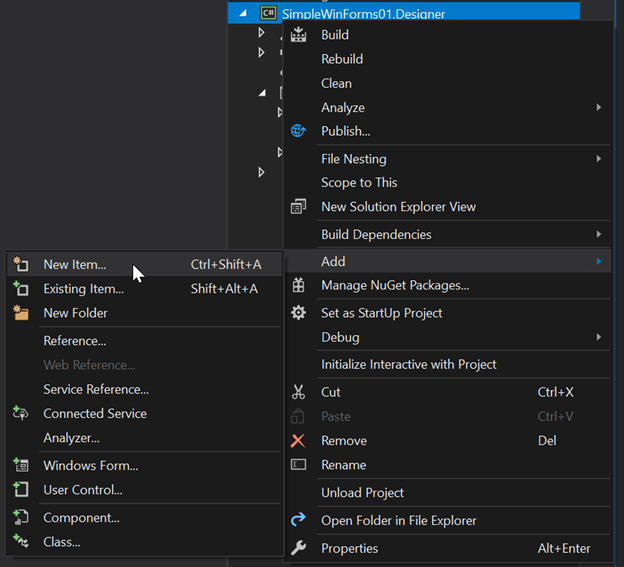
Task: Click the Windows Form icon
Action: (21, 465)
